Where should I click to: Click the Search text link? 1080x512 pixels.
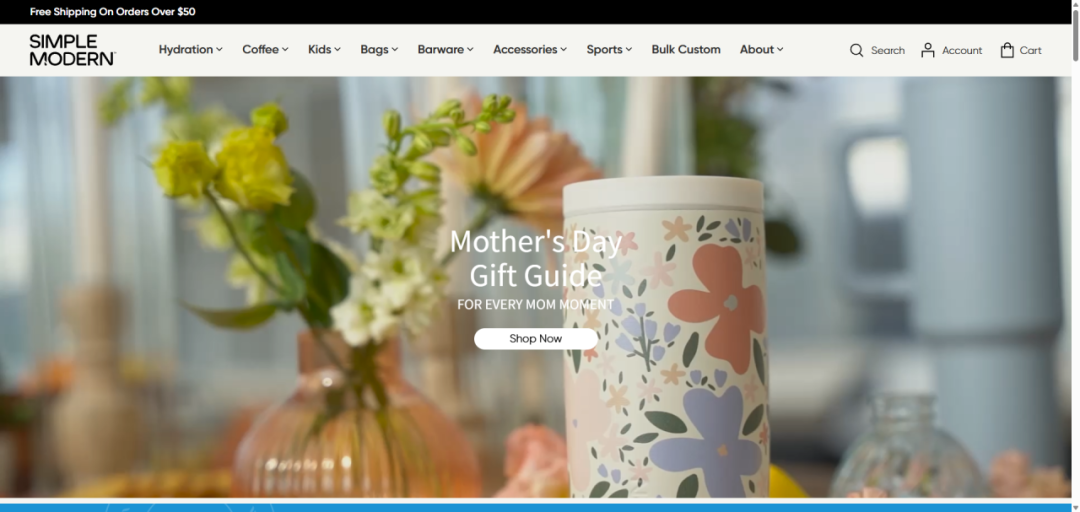(x=888, y=50)
